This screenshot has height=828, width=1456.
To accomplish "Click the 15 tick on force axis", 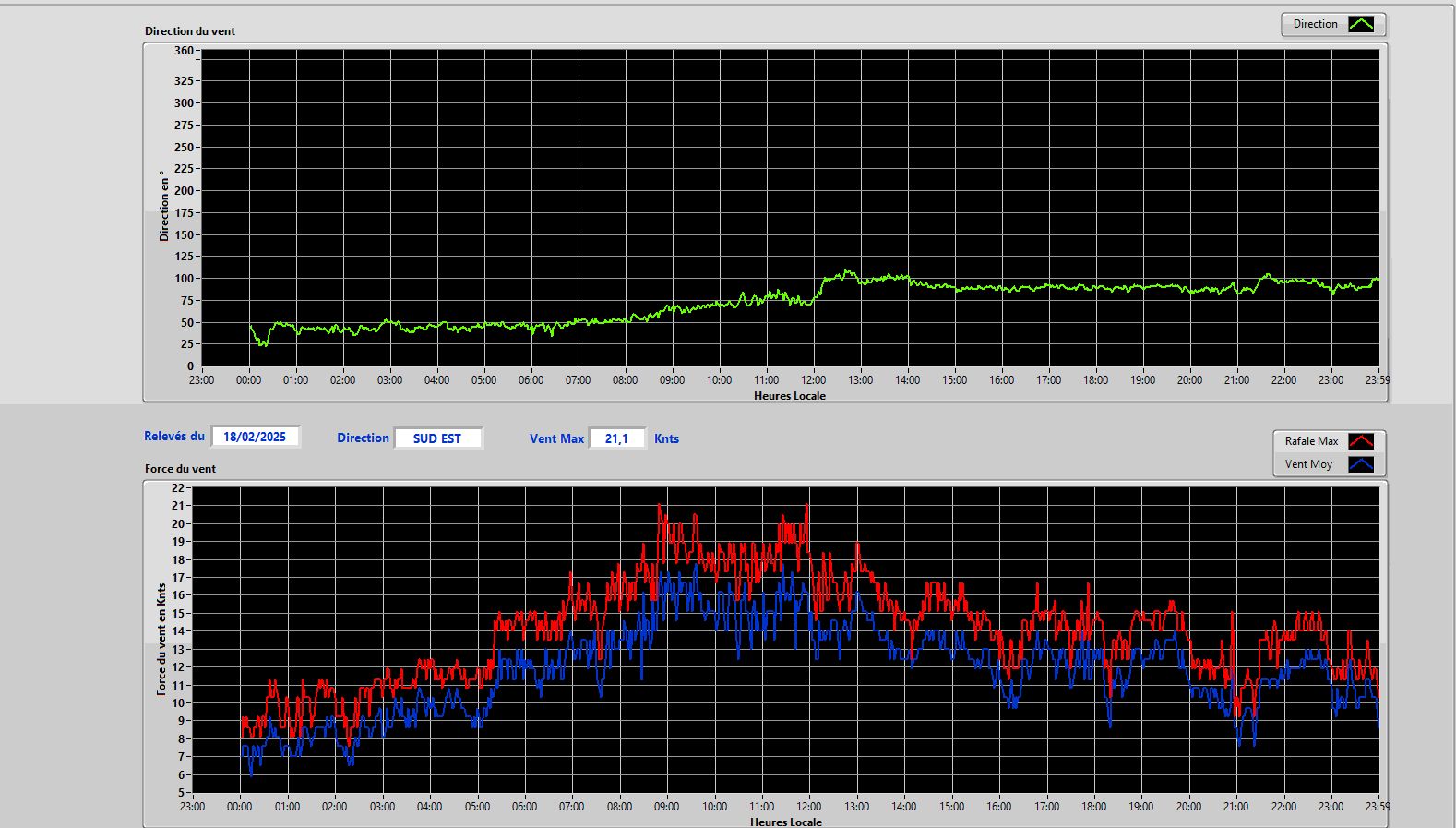I will (178, 613).
